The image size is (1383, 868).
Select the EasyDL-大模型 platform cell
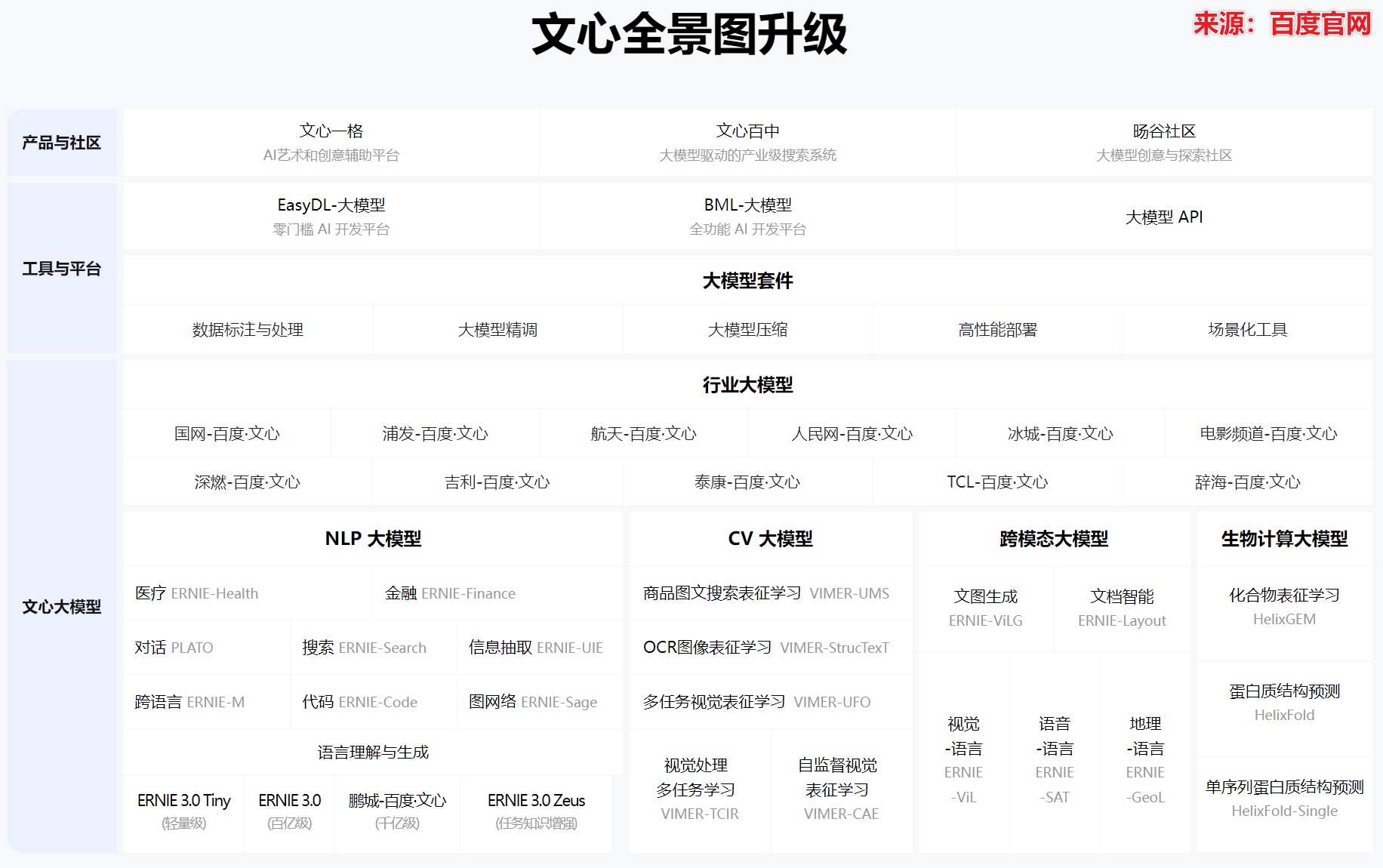331,216
